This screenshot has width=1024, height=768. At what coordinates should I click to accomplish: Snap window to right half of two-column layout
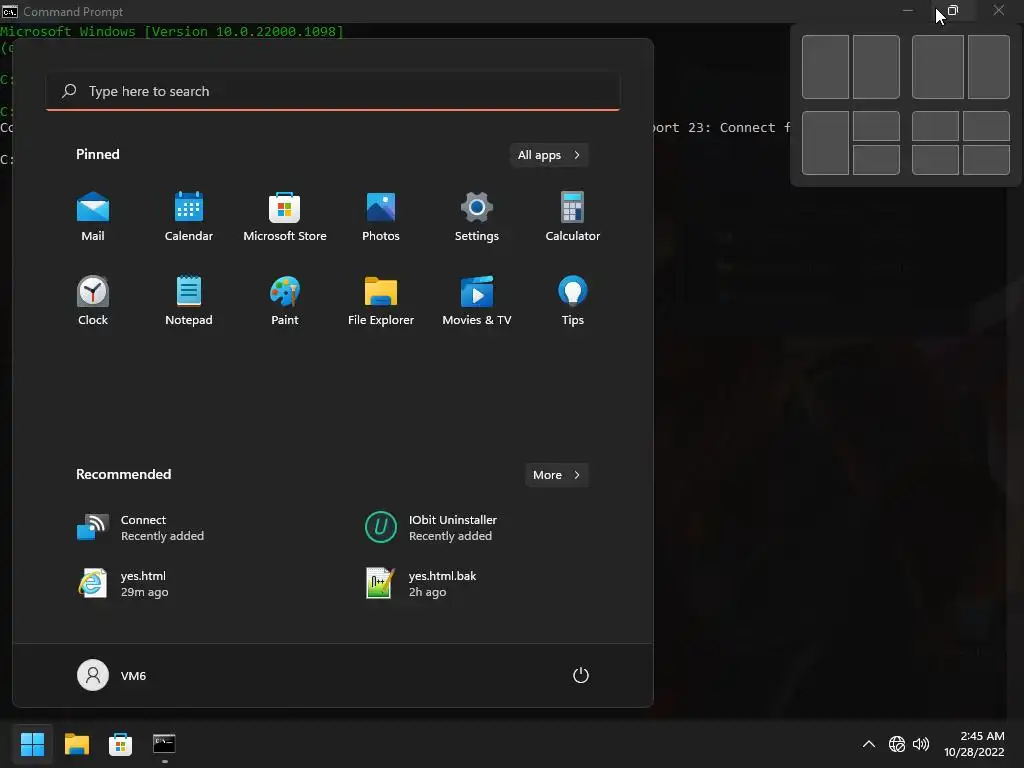(x=876, y=67)
